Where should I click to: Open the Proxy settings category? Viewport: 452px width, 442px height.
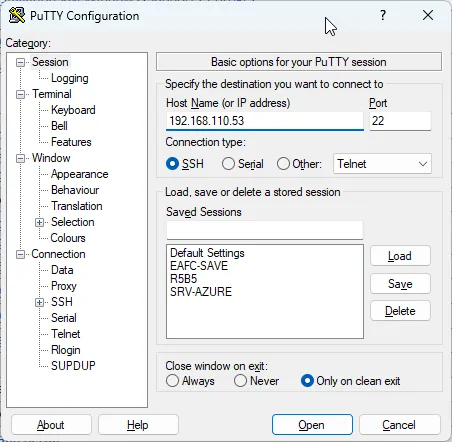click(64, 286)
